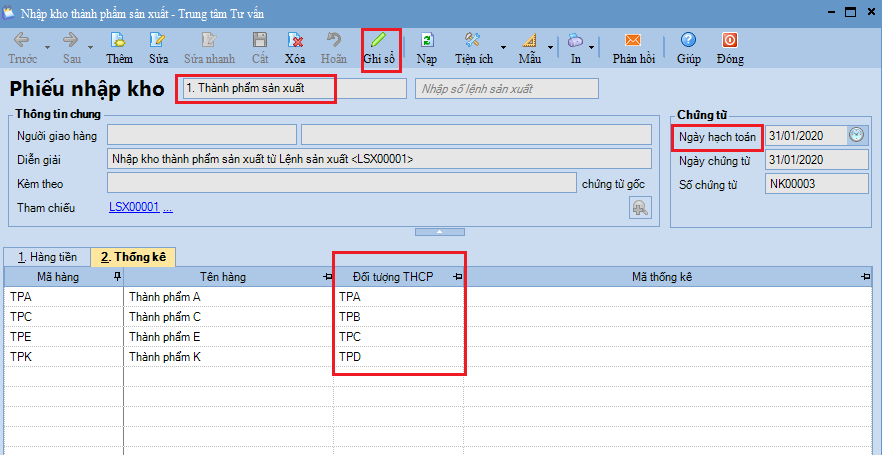Expand the Mẫu dropdown arrow
The width and height of the screenshot is (882, 455).
click(550, 47)
